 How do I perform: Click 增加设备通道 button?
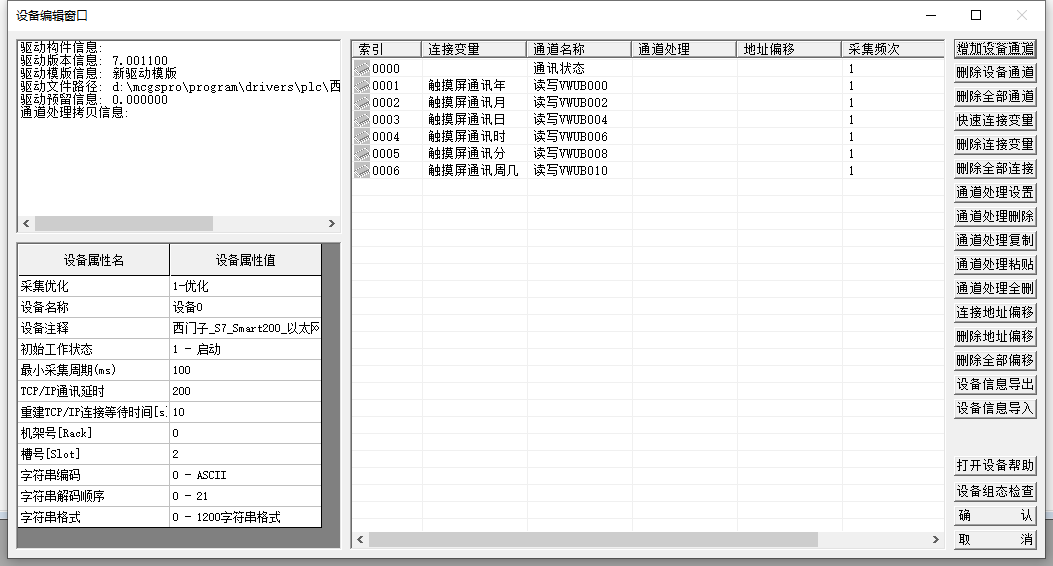coord(995,48)
